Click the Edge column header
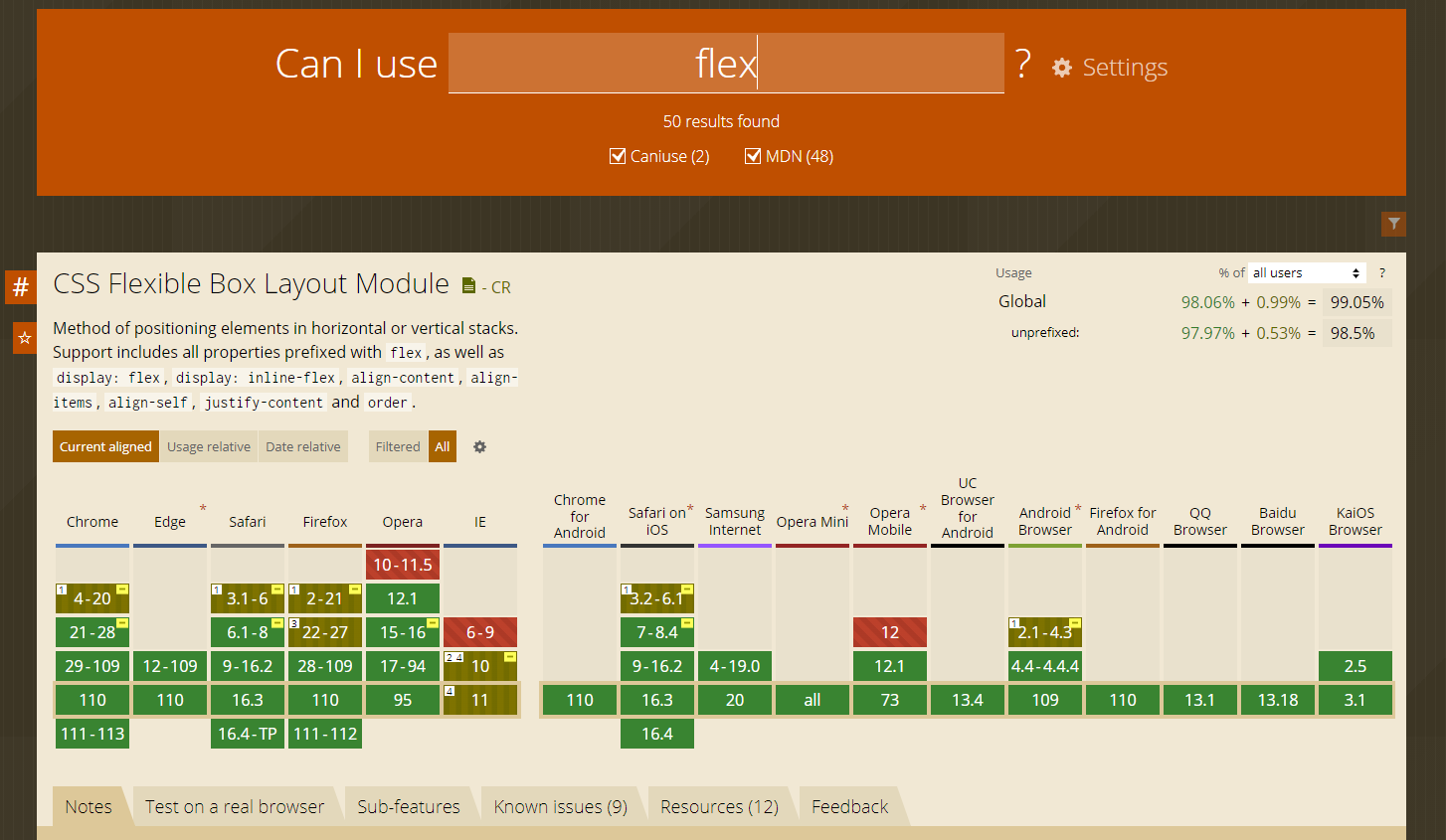This screenshot has width=1446, height=840. (170, 522)
